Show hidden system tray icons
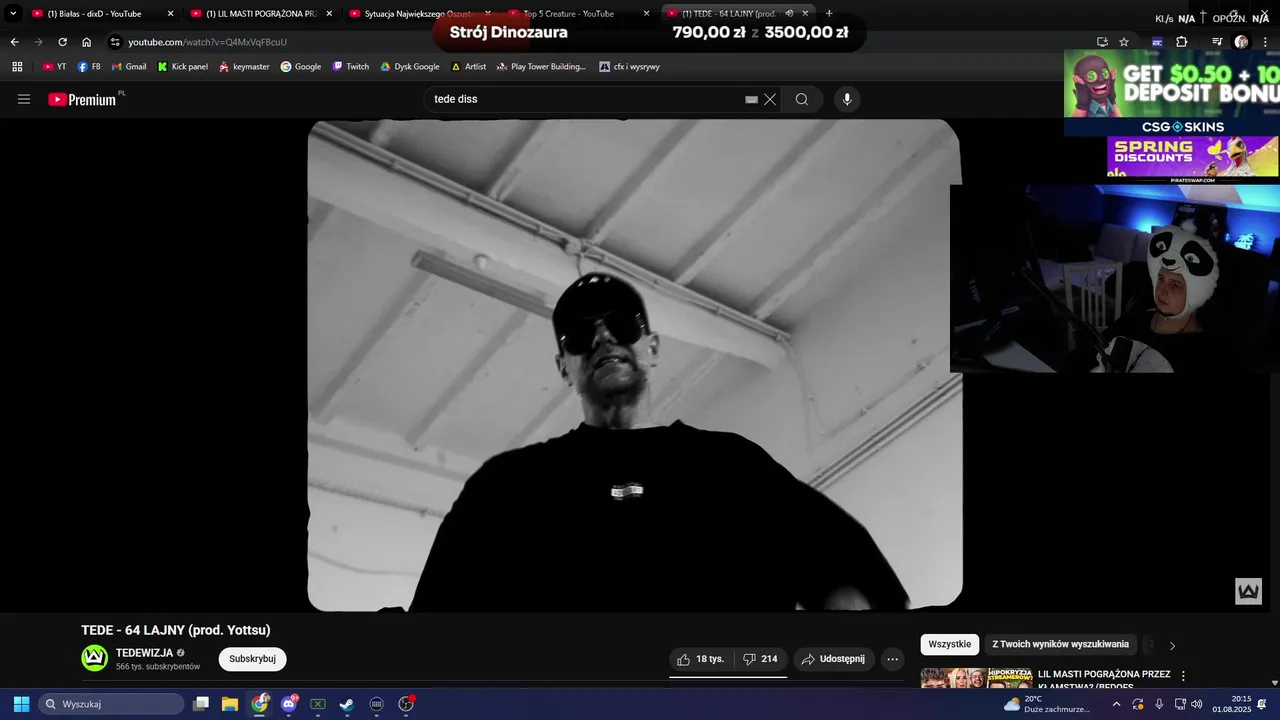The height and width of the screenshot is (720, 1280). pos(1116,704)
